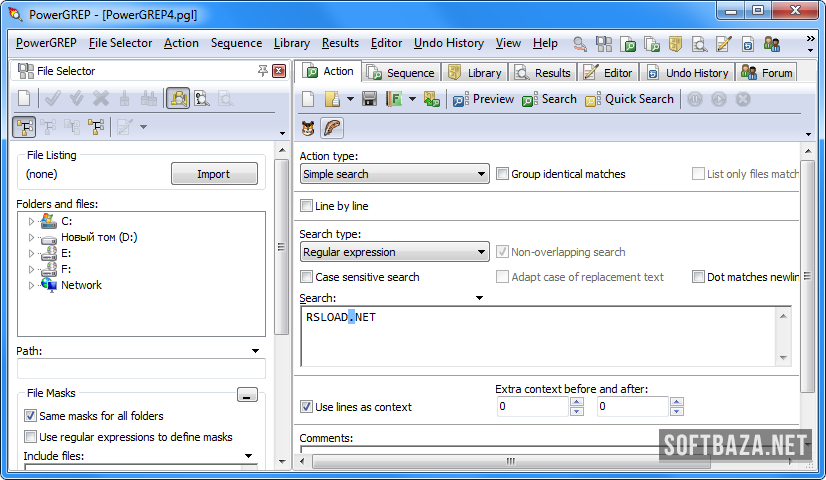
Task: Pin the File Selector panel
Action: [263, 71]
